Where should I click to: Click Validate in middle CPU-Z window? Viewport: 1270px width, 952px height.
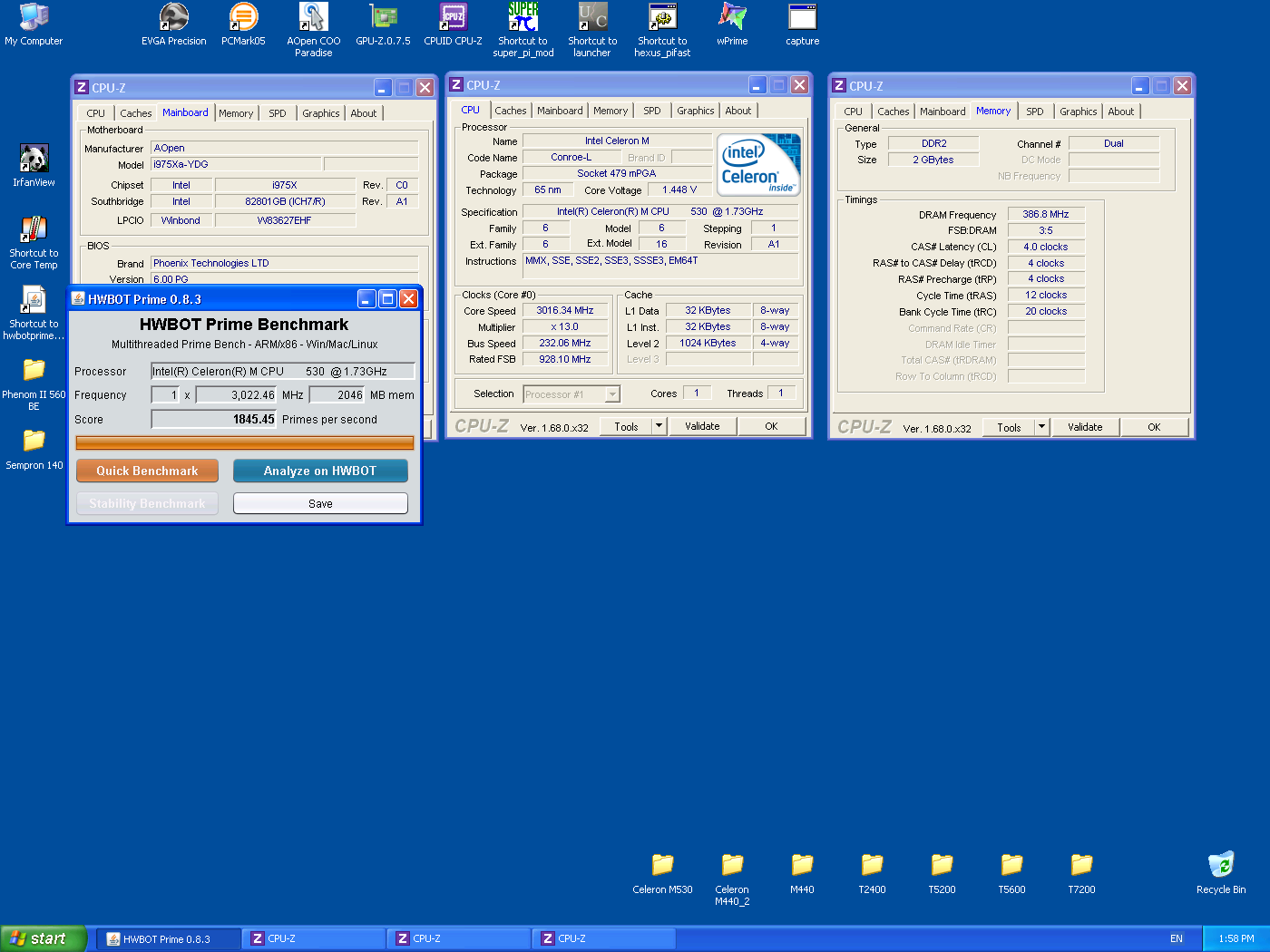point(702,426)
